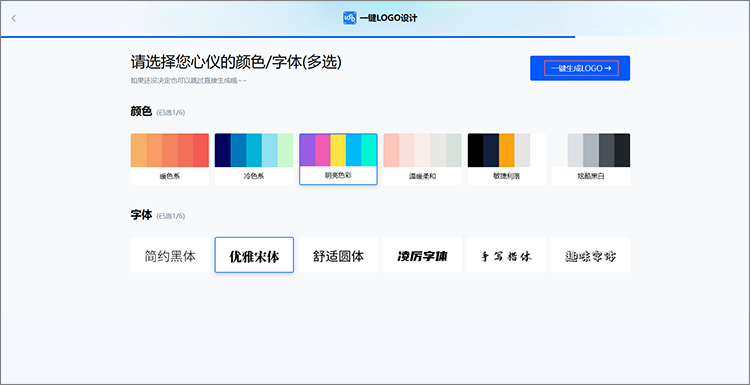Click the 一键LOGO设计 app logo icon
Screen dimensions: 750x385
(x=350, y=18)
